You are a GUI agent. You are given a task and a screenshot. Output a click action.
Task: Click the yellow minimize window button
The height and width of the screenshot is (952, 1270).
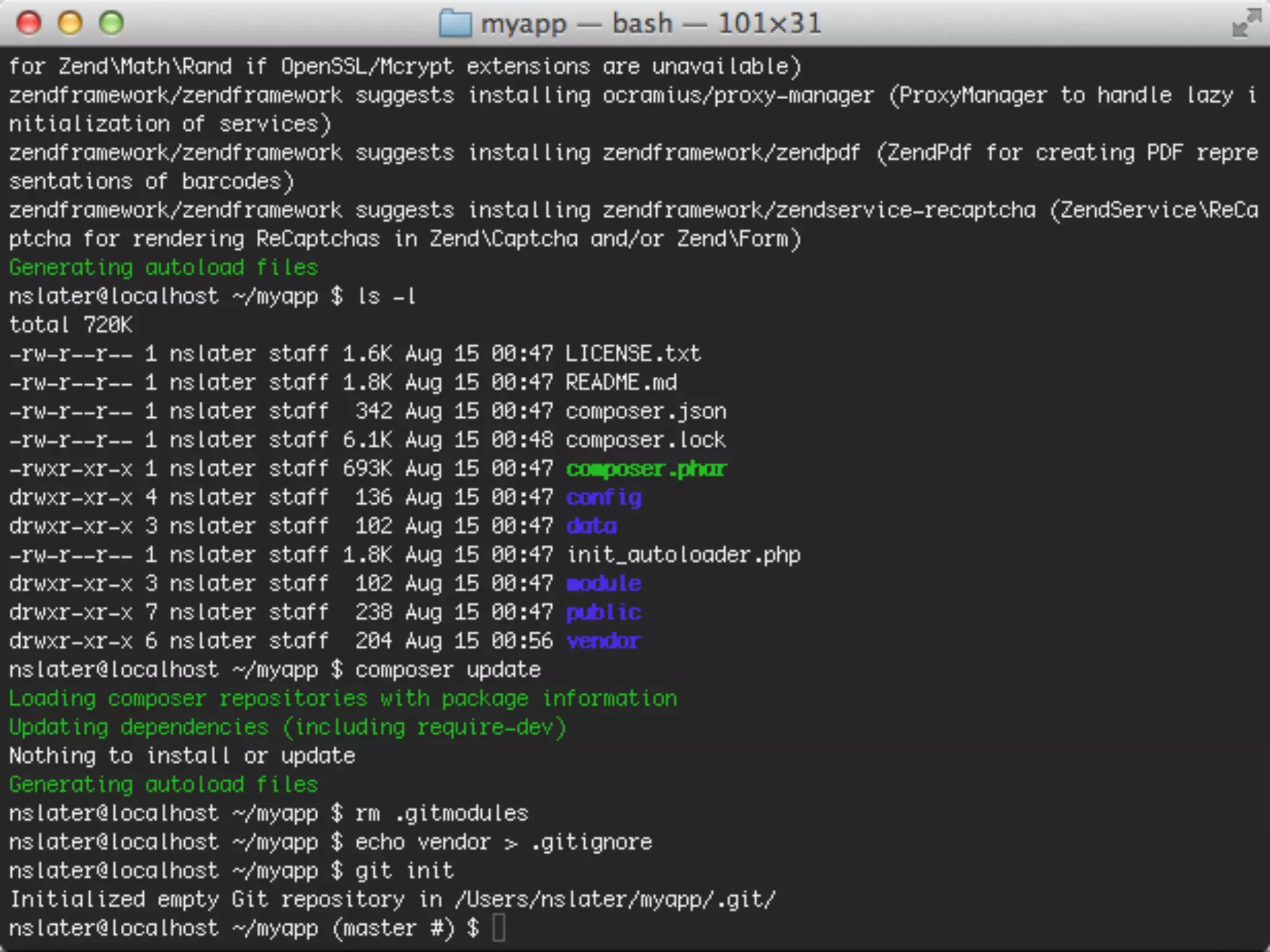point(70,23)
